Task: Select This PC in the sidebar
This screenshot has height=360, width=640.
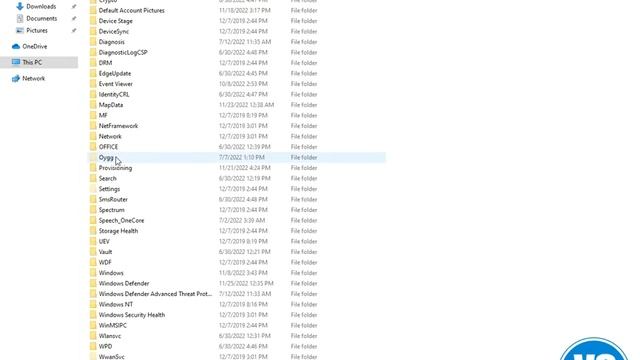Action: (x=32, y=62)
